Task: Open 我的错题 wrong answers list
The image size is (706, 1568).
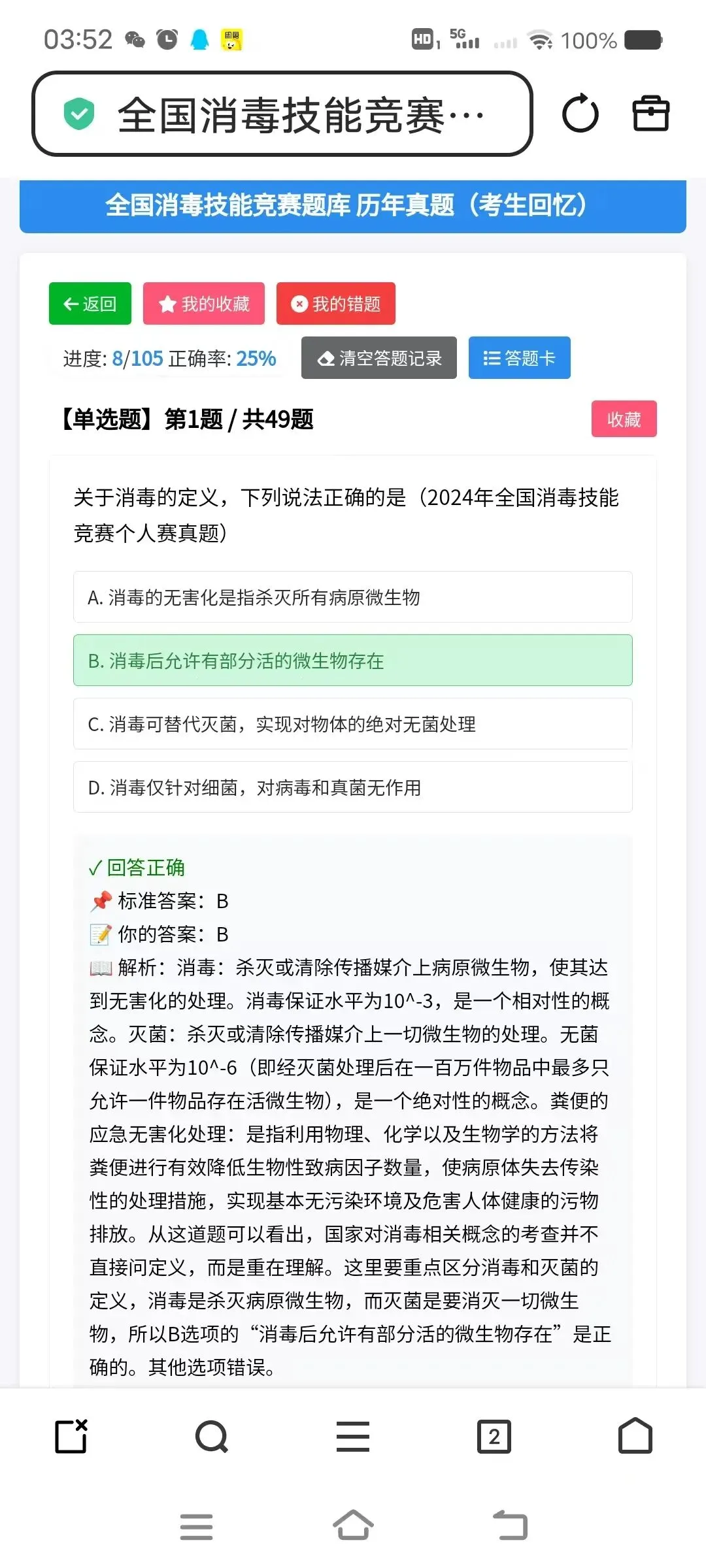Action: coord(336,304)
